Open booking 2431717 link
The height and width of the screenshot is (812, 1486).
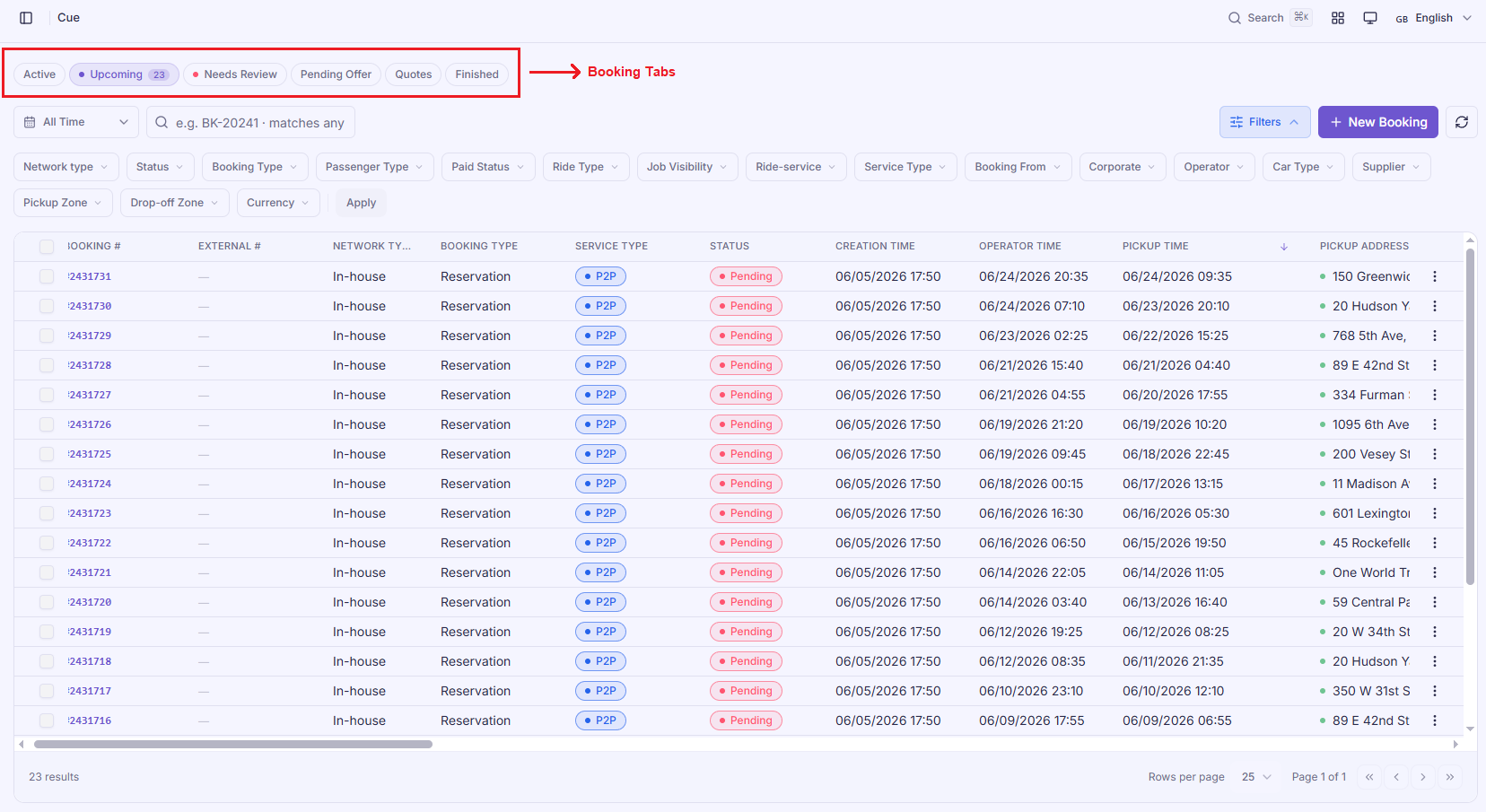coord(90,691)
